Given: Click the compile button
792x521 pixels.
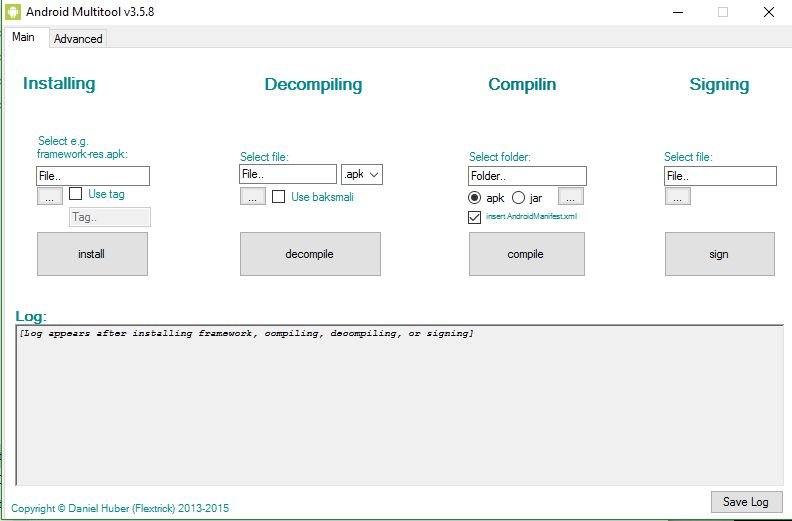Looking at the screenshot, I should click(x=527, y=254).
